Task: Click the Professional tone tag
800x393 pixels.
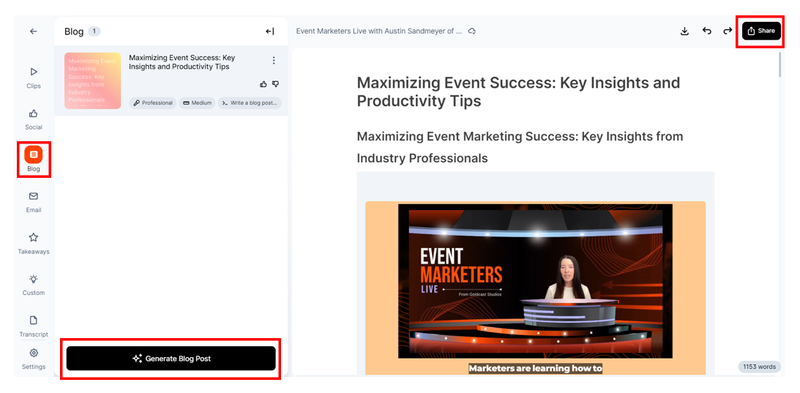Action: point(153,103)
